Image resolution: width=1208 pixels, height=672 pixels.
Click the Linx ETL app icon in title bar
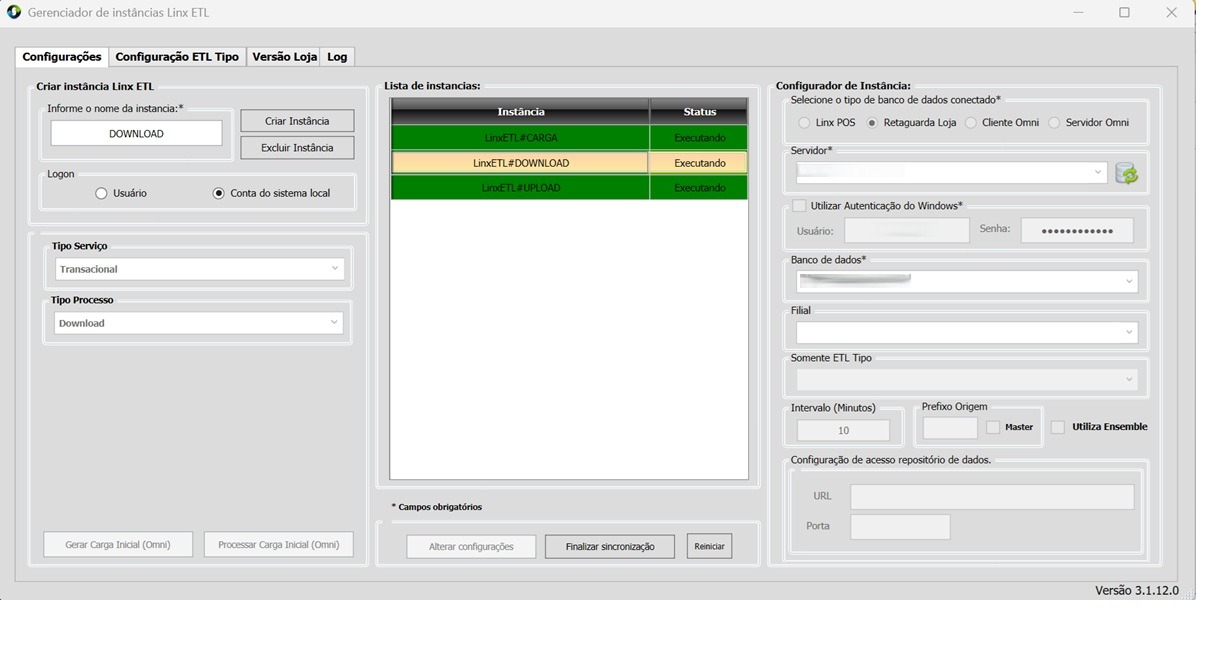[14, 13]
